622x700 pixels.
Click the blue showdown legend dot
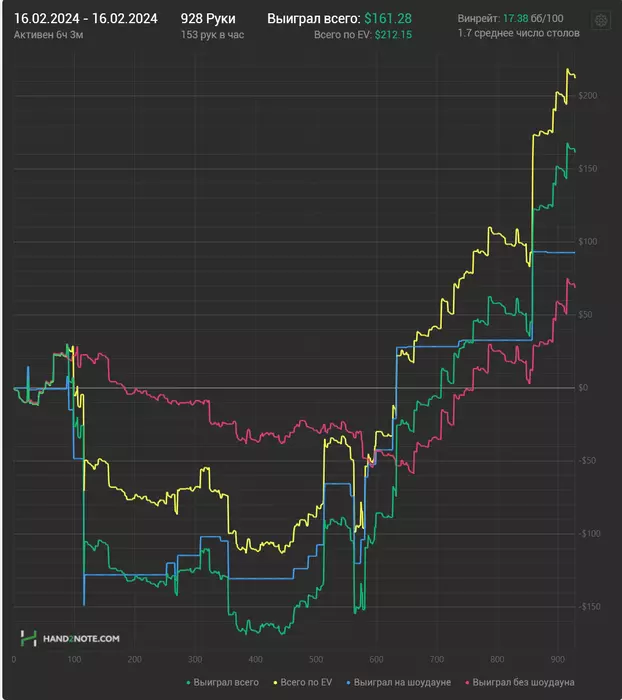[x=349, y=683]
